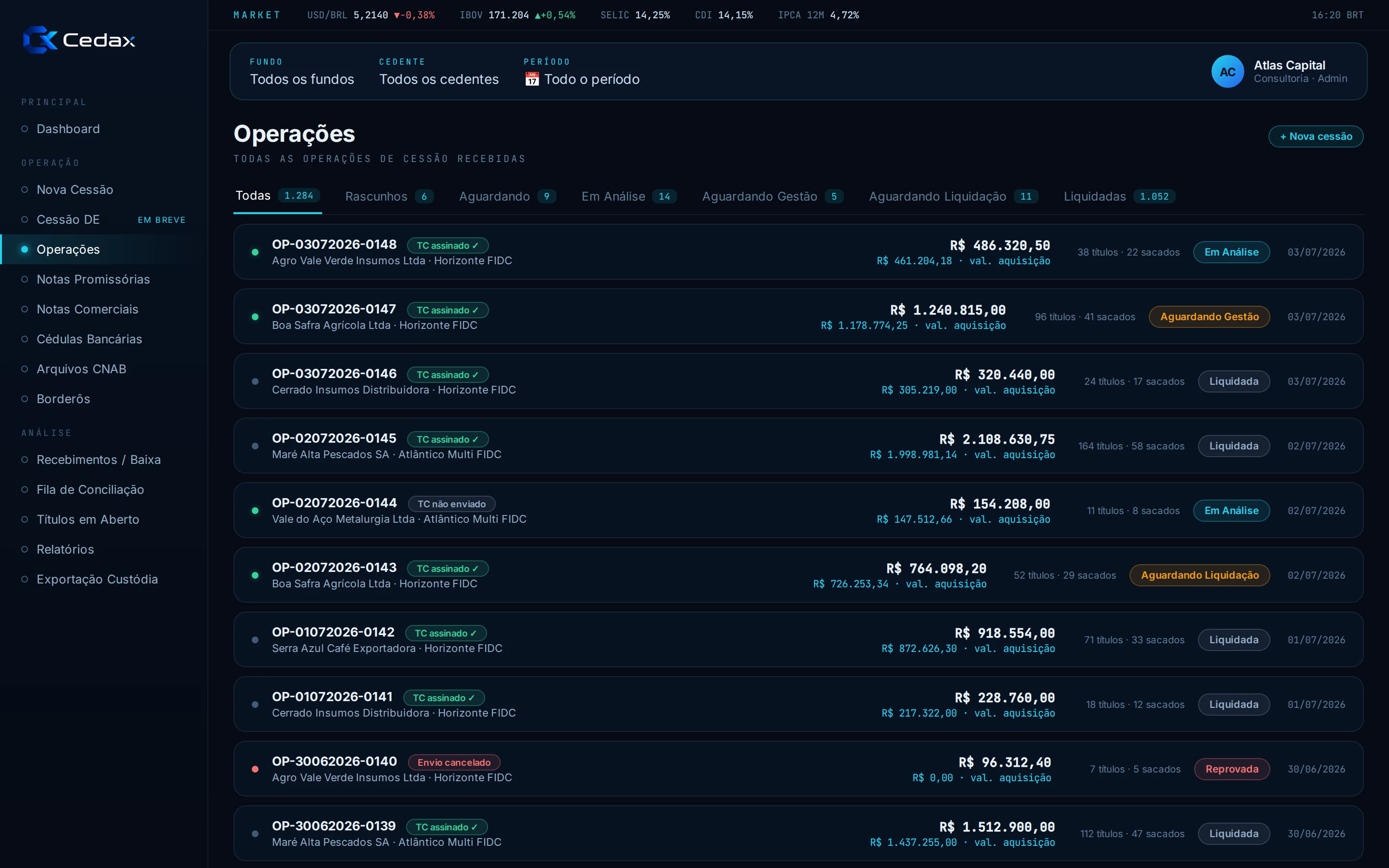Image resolution: width=1389 pixels, height=868 pixels.
Task: Click the IBOV 171.204 ticker
Action: tap(517, 15)
